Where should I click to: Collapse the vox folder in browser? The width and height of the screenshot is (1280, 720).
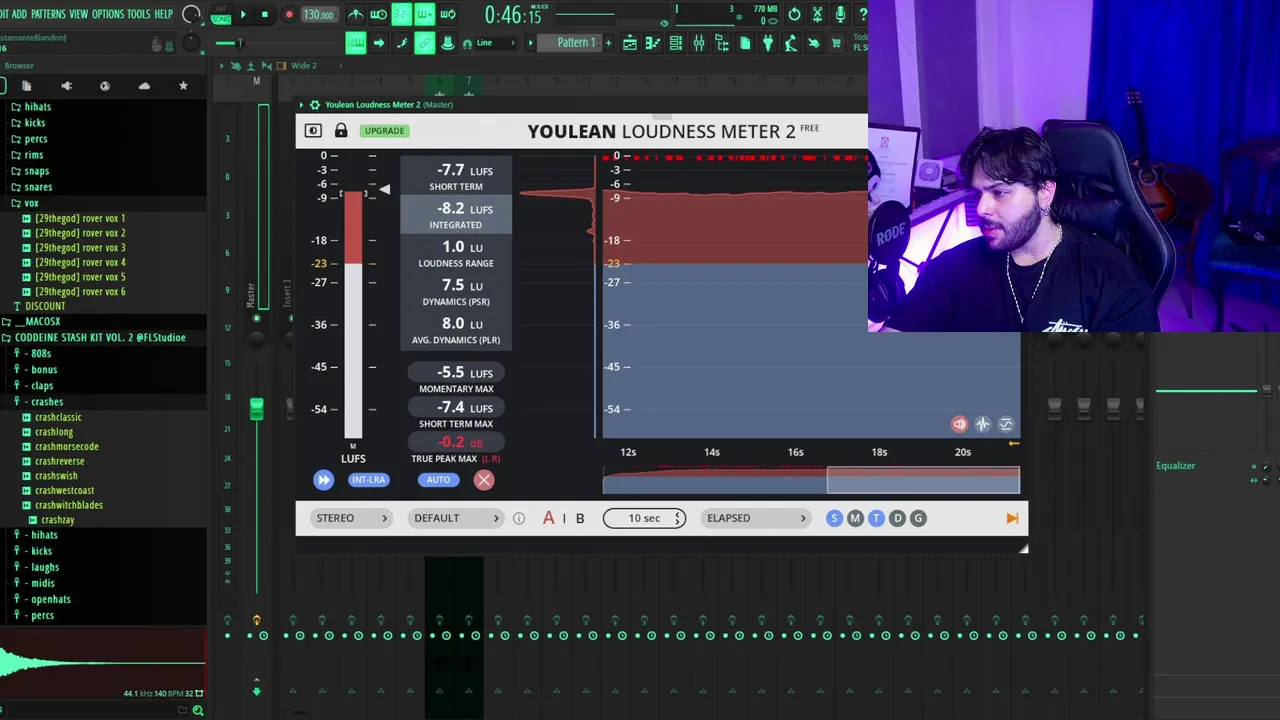point(31,203)
